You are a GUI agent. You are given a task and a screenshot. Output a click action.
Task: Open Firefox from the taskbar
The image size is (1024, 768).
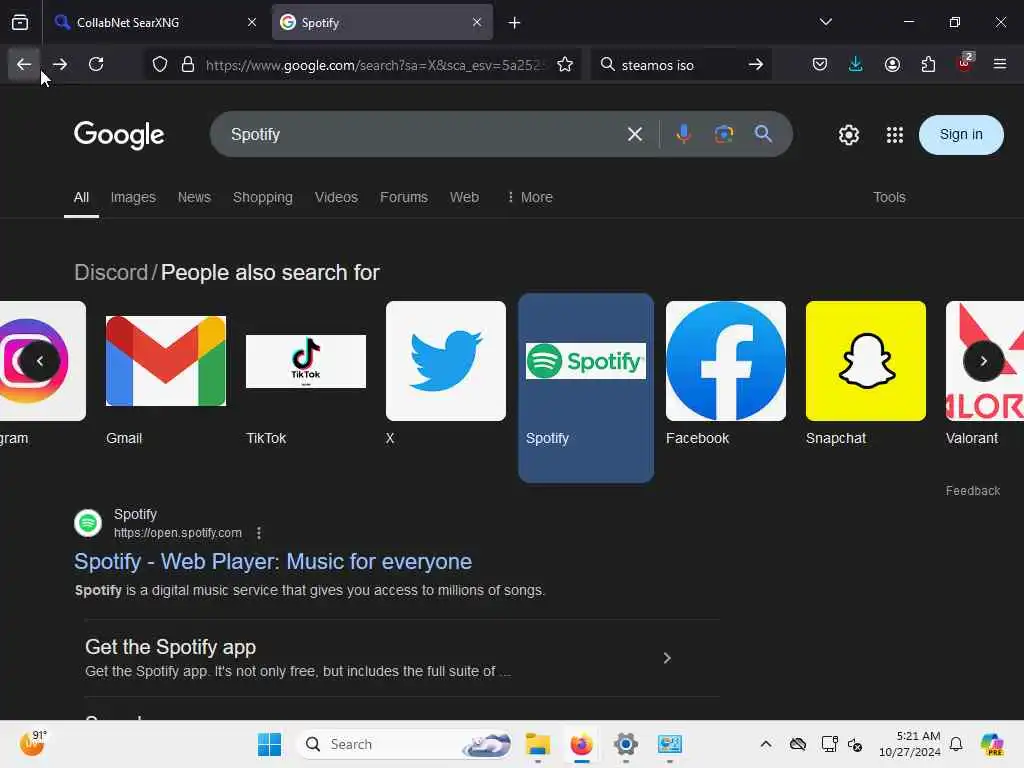click(581, 744)
